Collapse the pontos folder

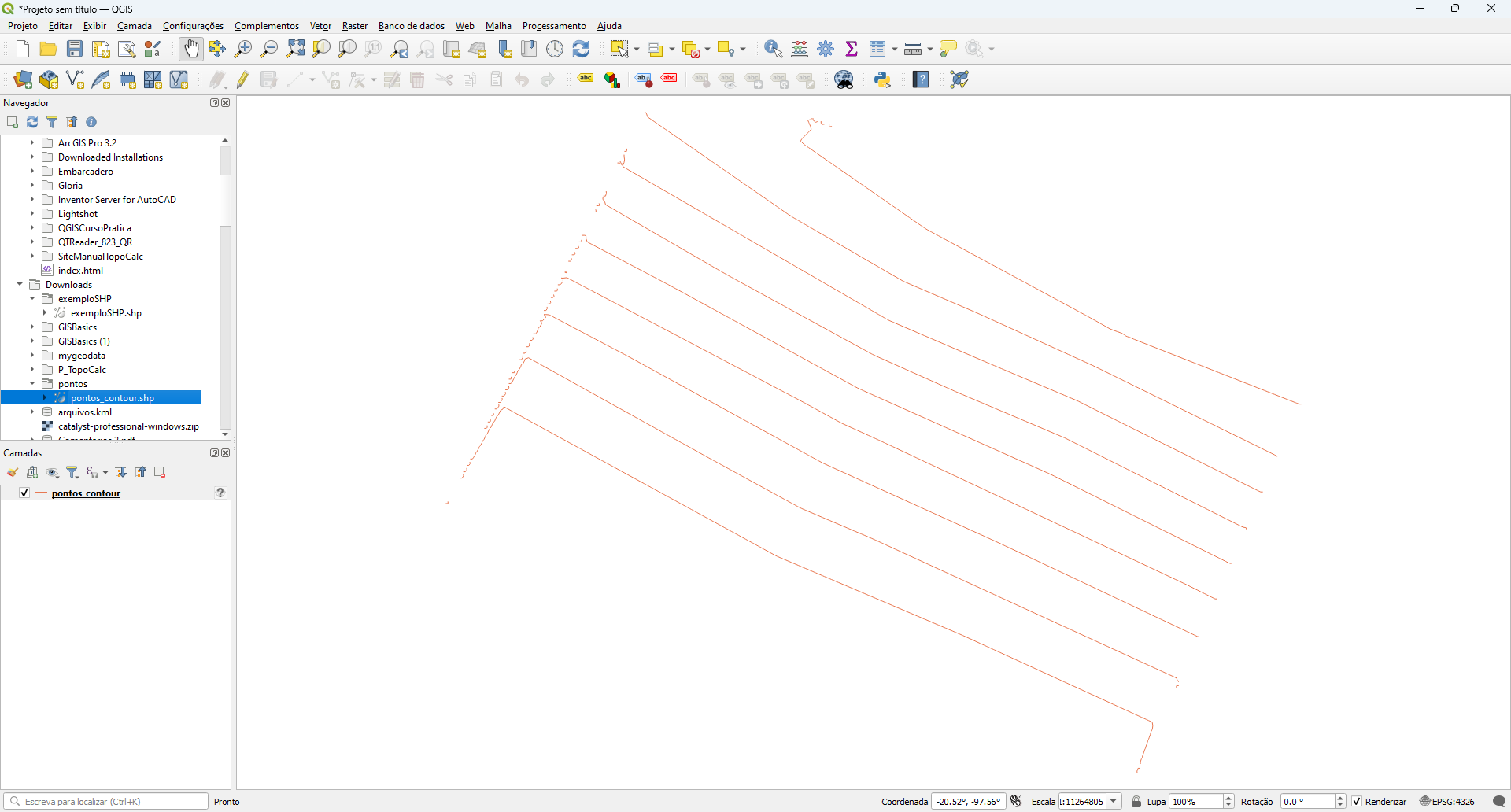[x=32, y=384]
